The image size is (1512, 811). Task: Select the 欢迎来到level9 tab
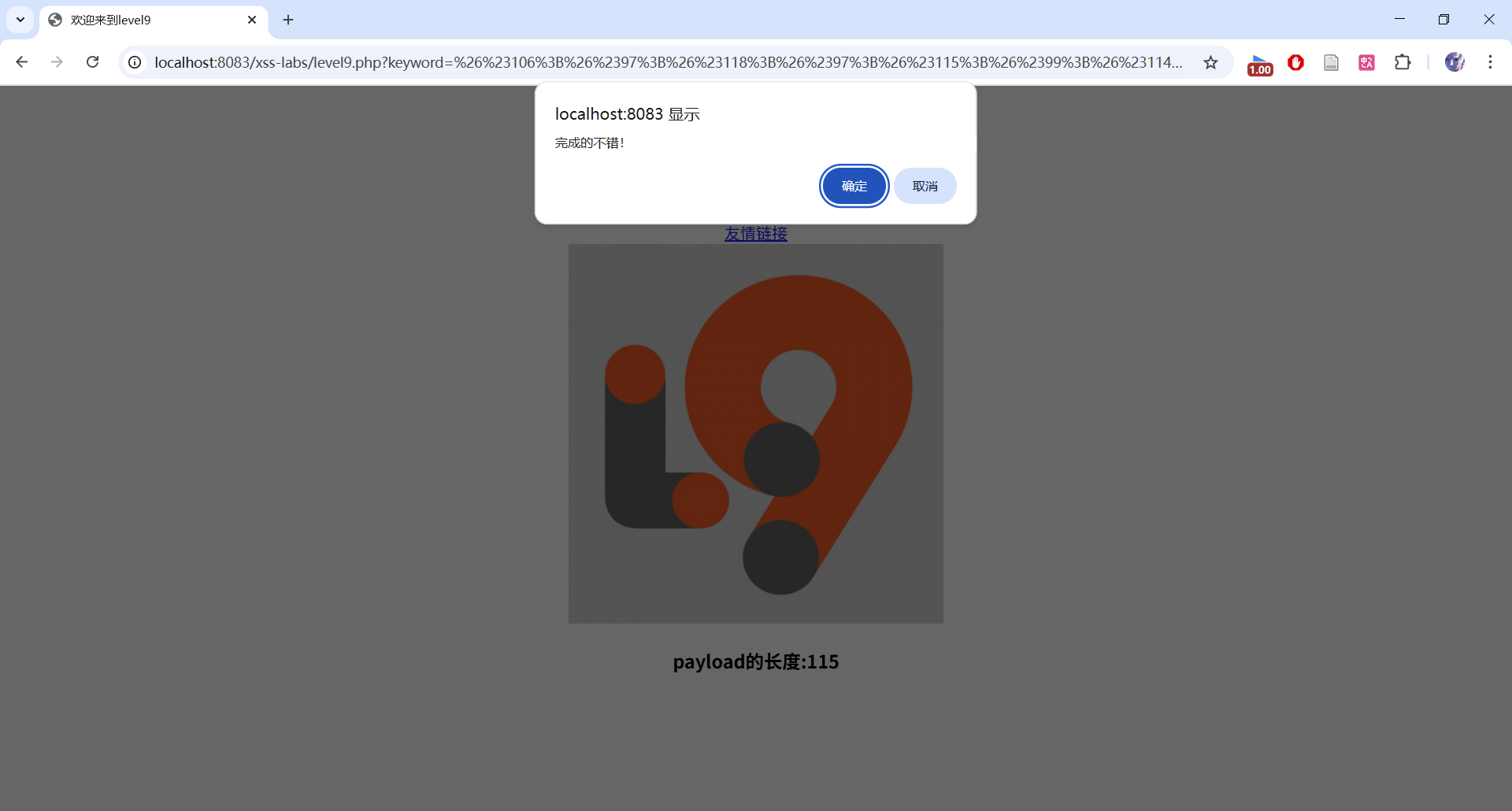[154, 20]
